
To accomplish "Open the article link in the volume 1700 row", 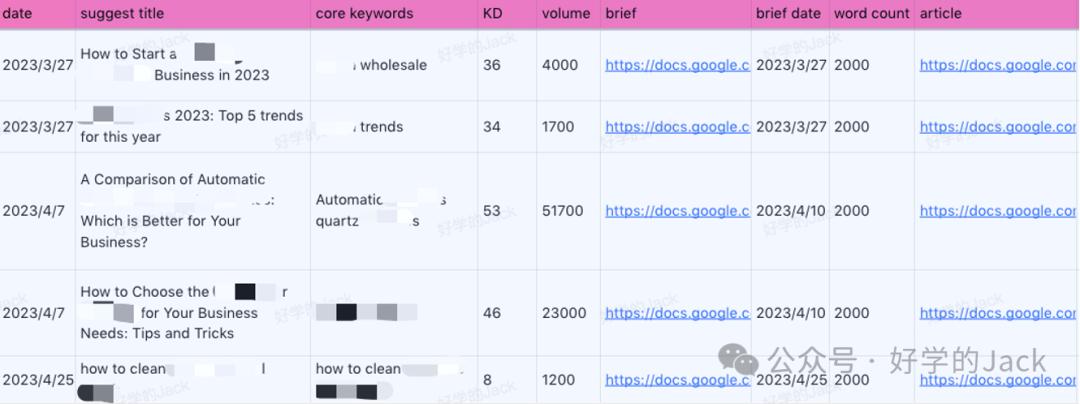I will [x=998, y=127].
